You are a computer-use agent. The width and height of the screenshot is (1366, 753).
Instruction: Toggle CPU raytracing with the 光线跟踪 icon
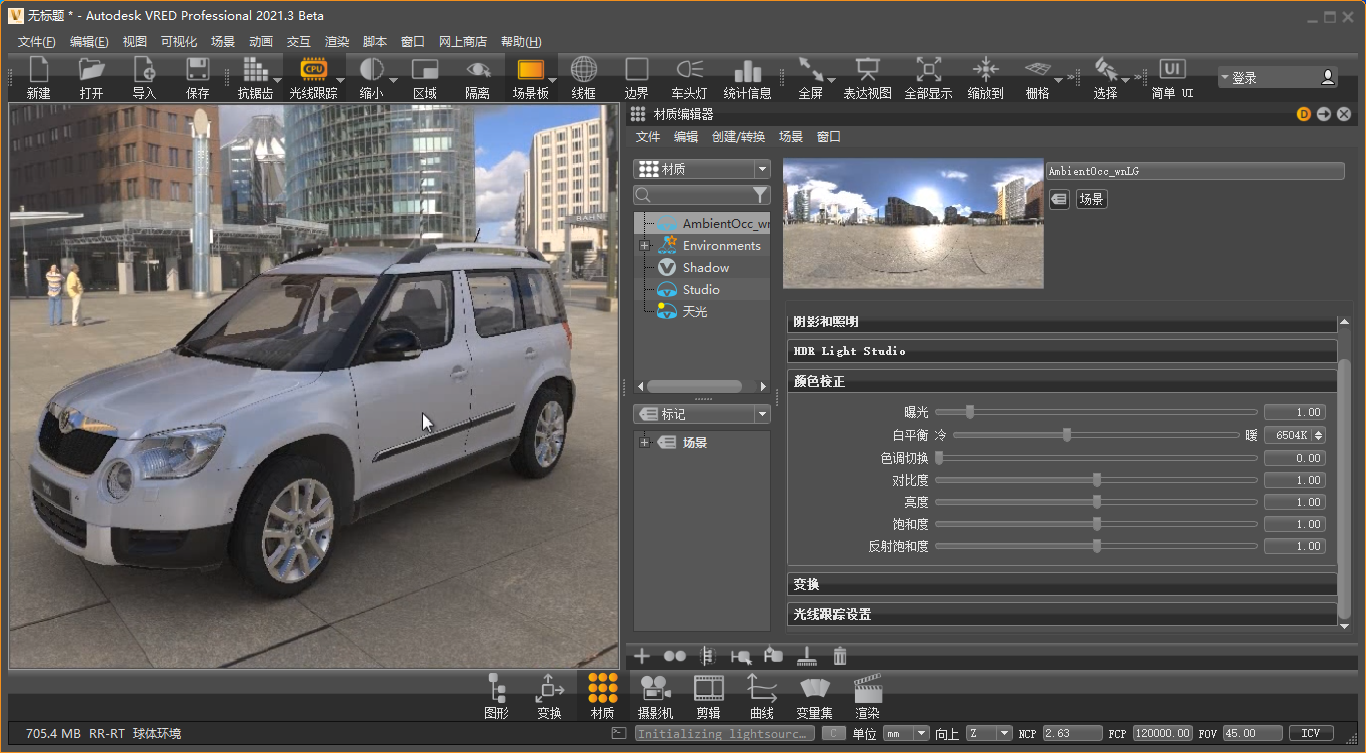tap(313, 78)
